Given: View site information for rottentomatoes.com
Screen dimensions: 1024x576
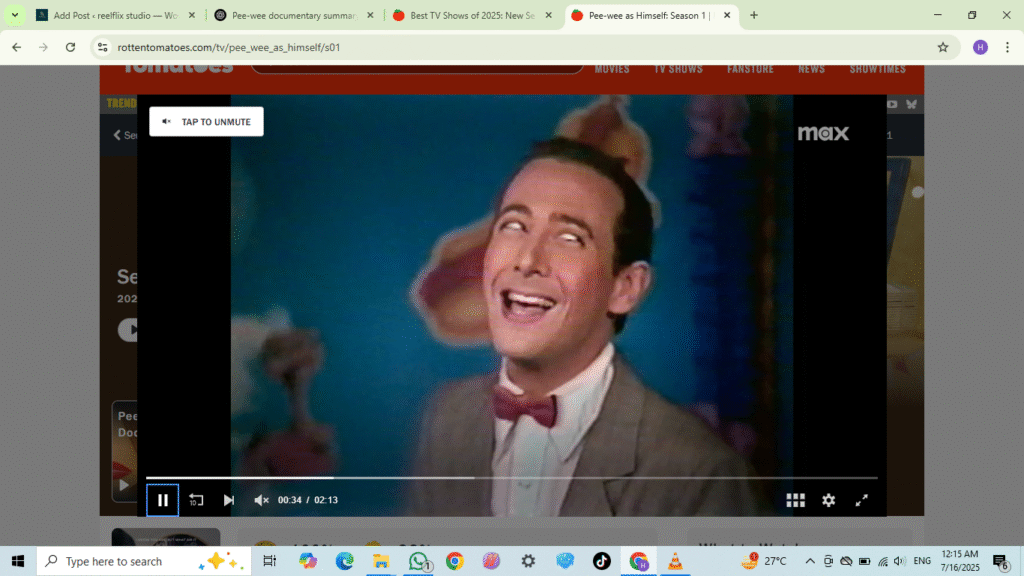Looking at the screenshot, I should point(103,47).
